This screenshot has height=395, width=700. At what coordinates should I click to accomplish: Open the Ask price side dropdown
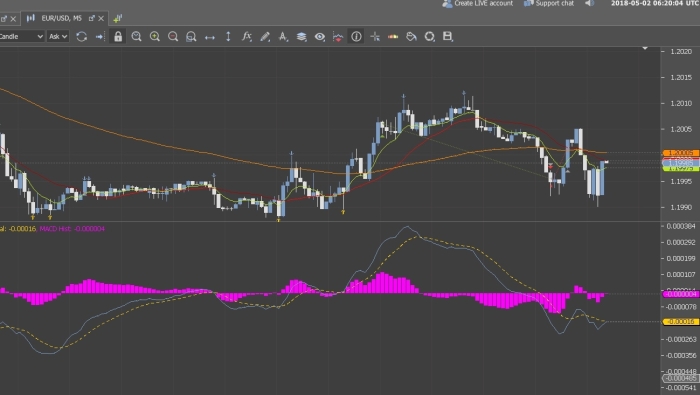58,37
